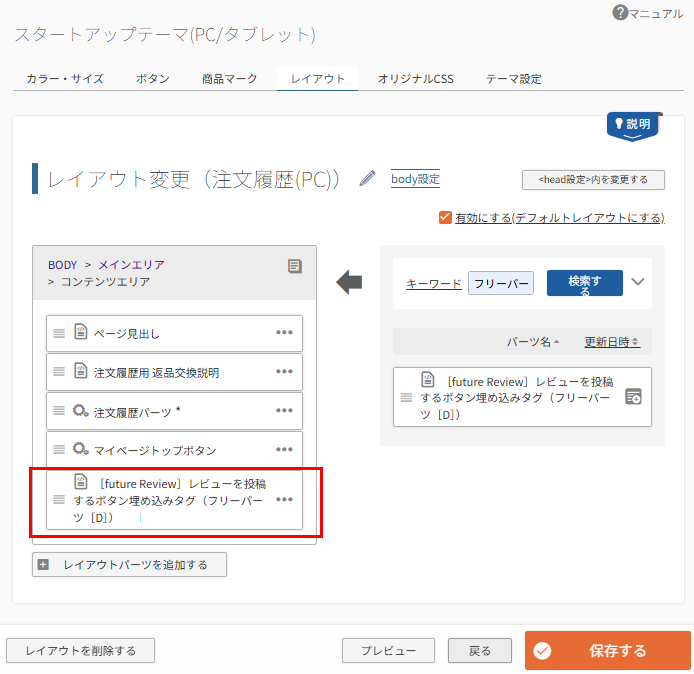The image size is (694, 674).
Task: Click the pencil edit icon beside layout title
Action: click(x=367, y=178)
